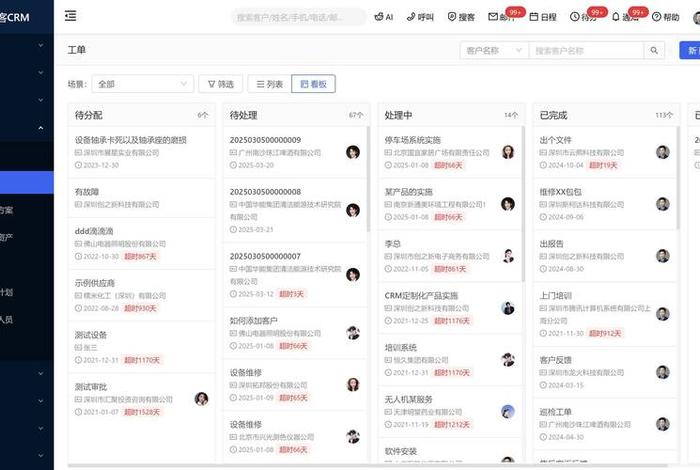Image resolution: width=700 pixels, height=470 pixels.
Task: Click the 搜索客户名称 input field
Action: [x=586, y=50]
